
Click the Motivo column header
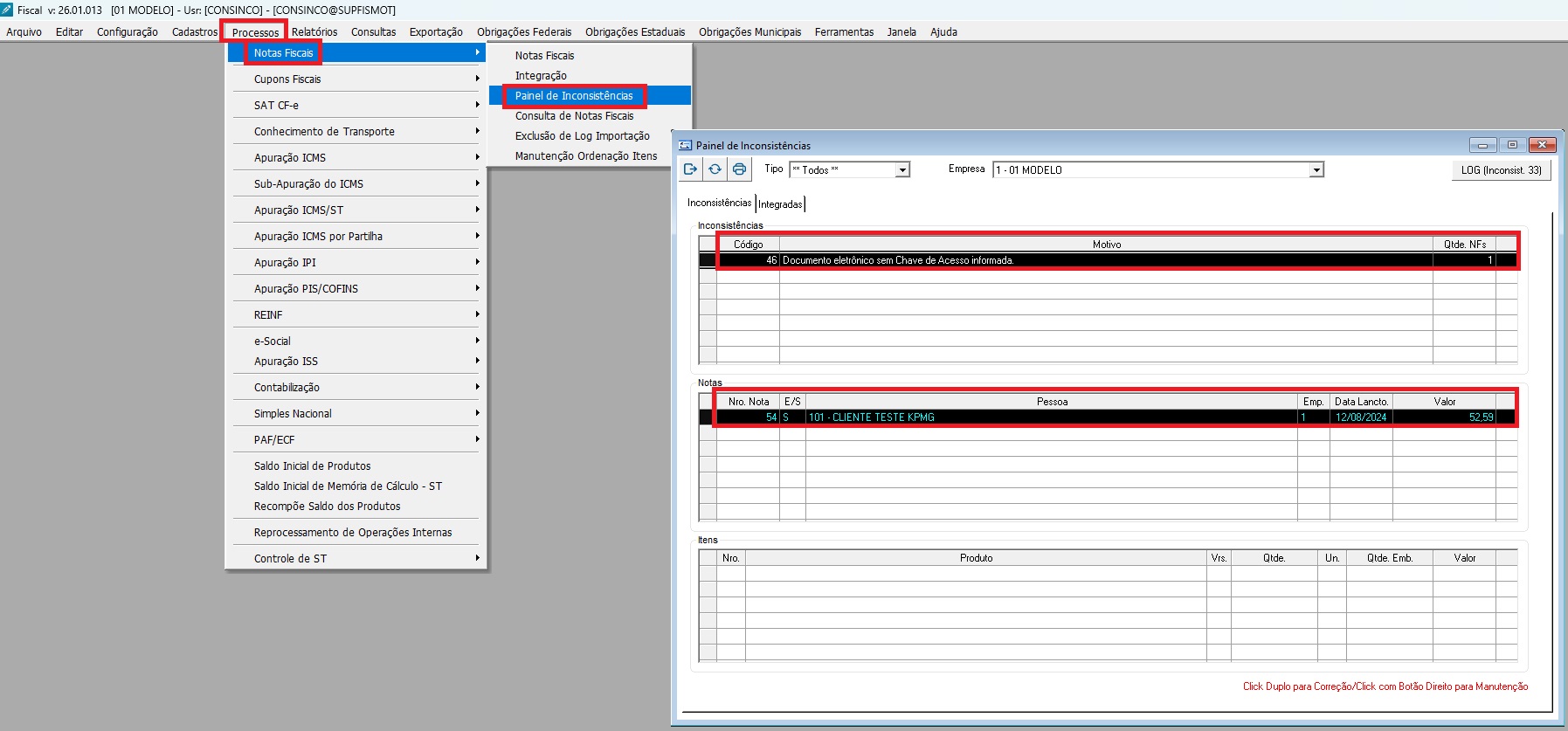[x=1106, y=245]
